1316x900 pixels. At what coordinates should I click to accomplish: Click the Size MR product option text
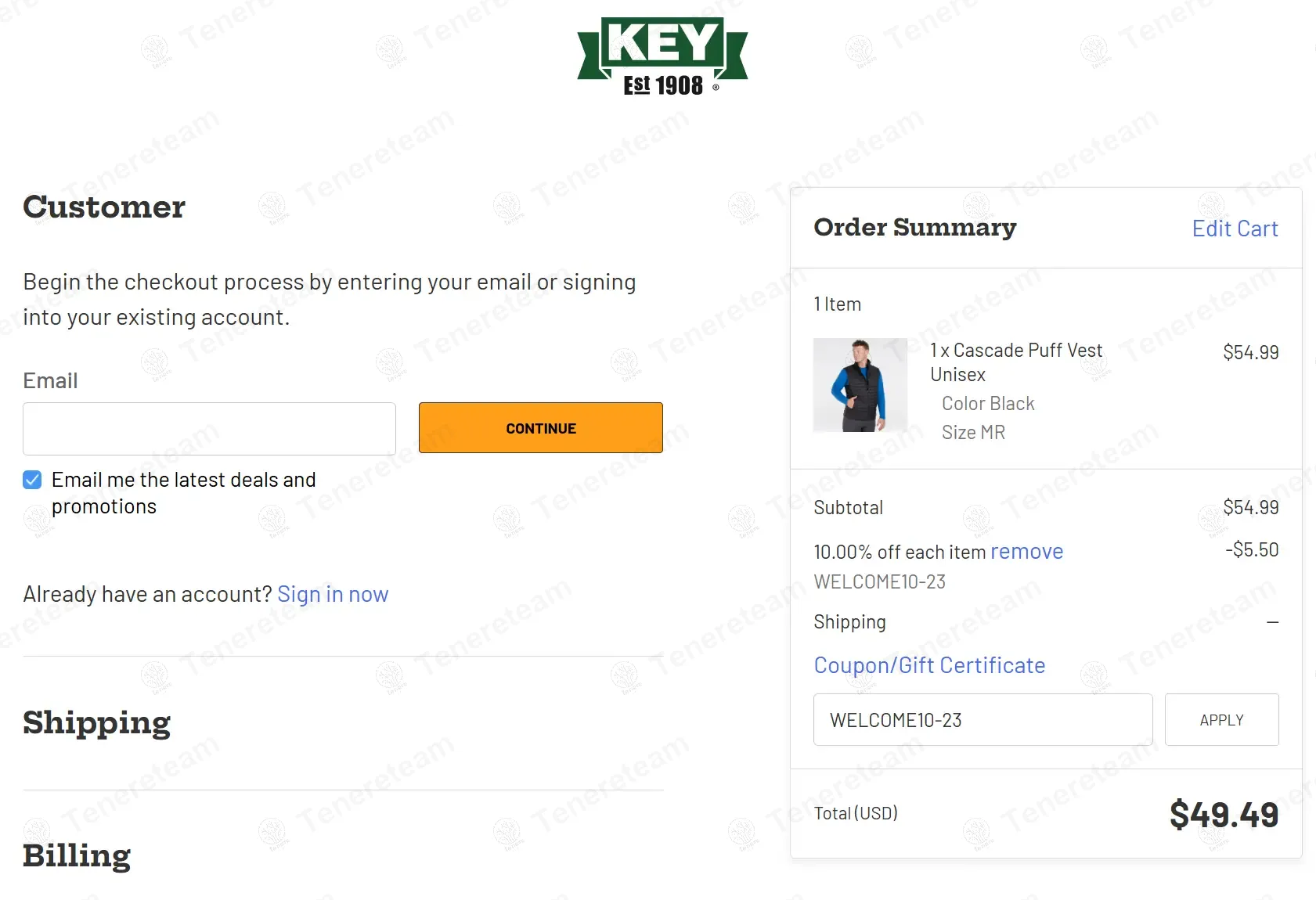973,433
